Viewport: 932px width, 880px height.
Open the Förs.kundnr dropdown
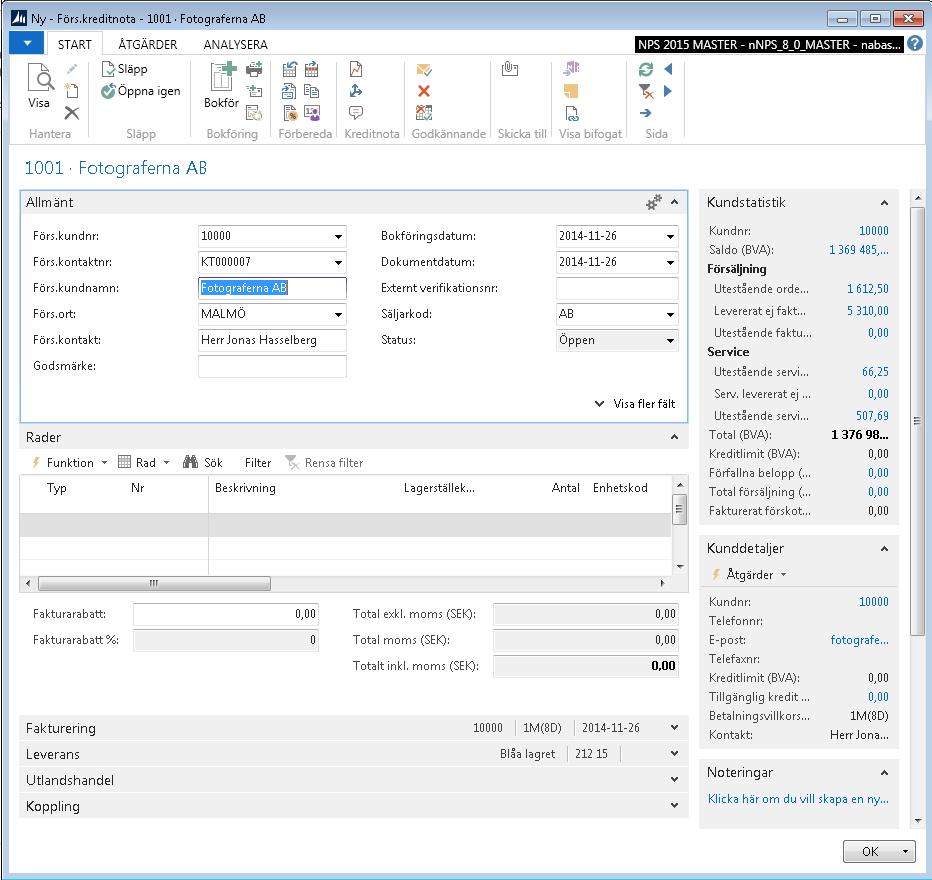tap(338, 236)
